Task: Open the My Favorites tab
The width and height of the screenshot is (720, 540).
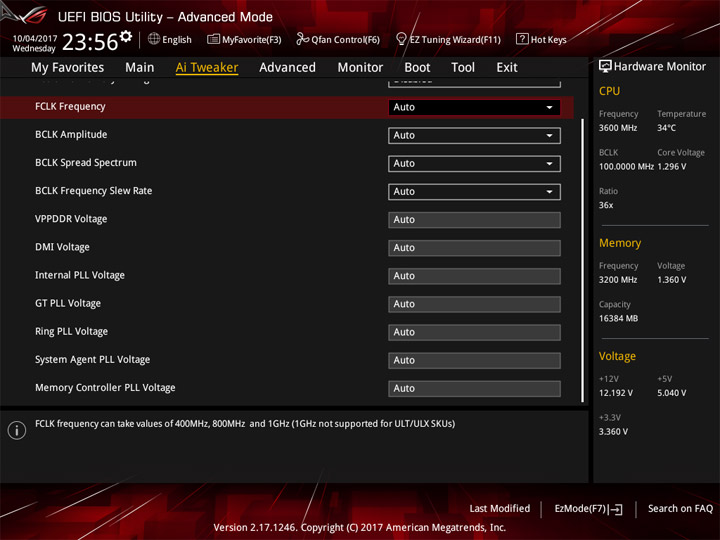Action: [68, 68]
